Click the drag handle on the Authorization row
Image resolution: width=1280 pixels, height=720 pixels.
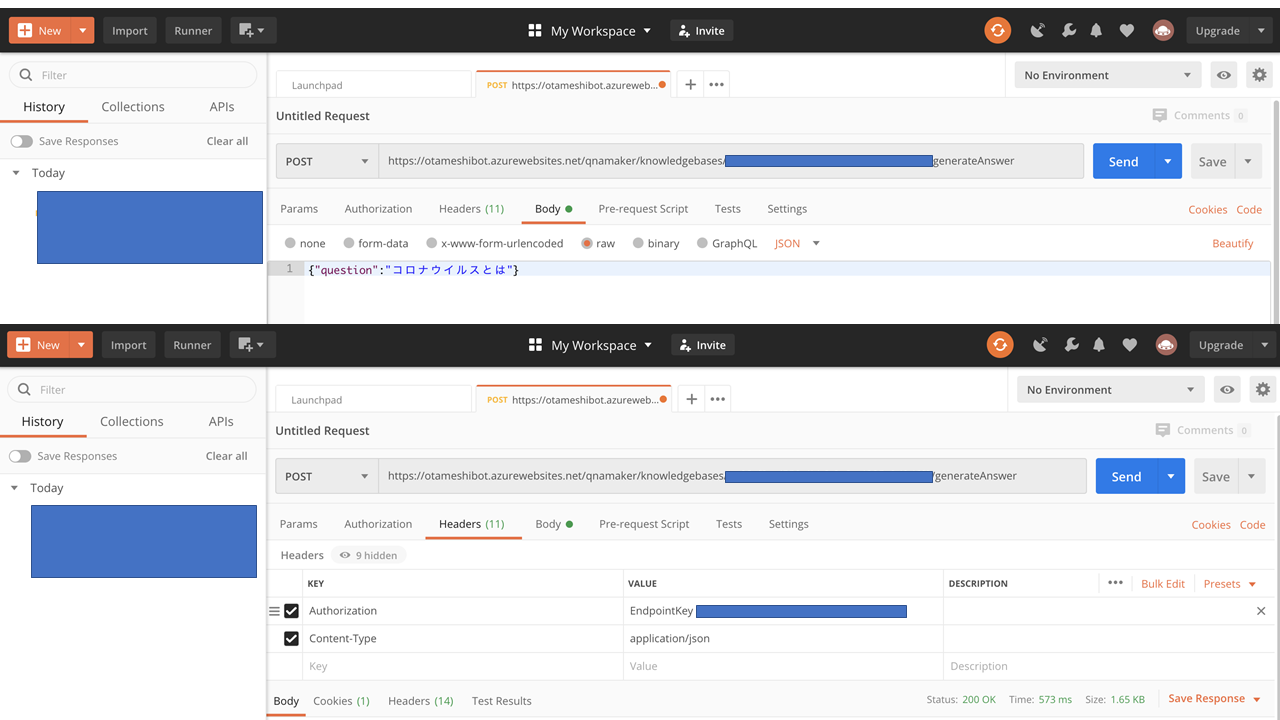coord(274,611)
